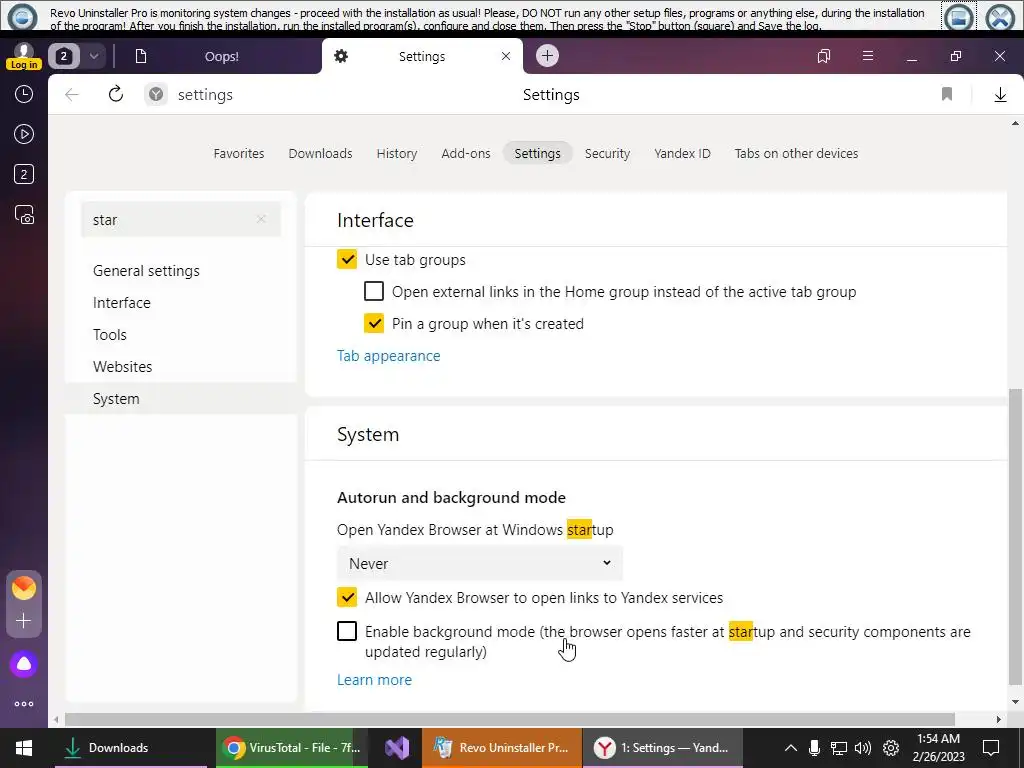
Task: Bookmark this page with bookmark icon
Action: tap(947, 95)
